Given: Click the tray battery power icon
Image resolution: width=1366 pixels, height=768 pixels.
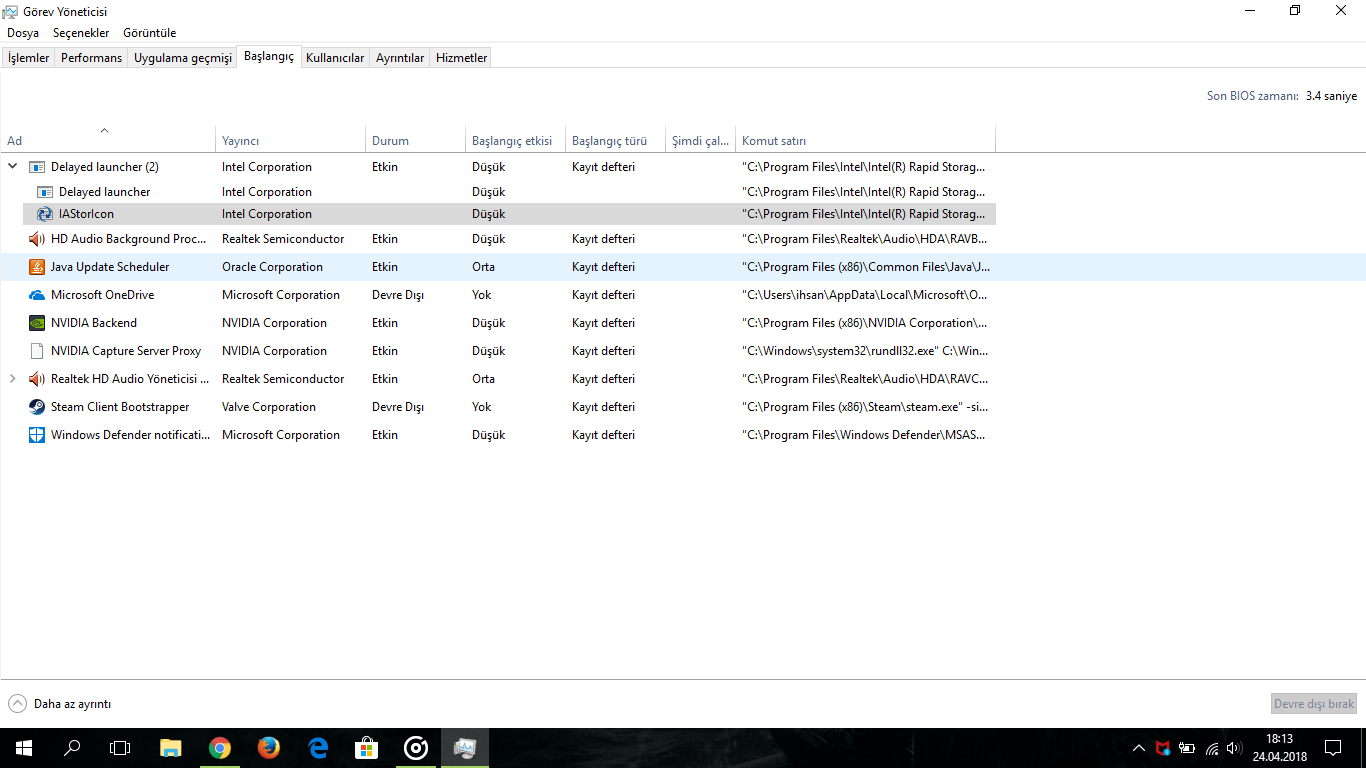Looking at the screenshot, I should click(x=1187, y=748).
